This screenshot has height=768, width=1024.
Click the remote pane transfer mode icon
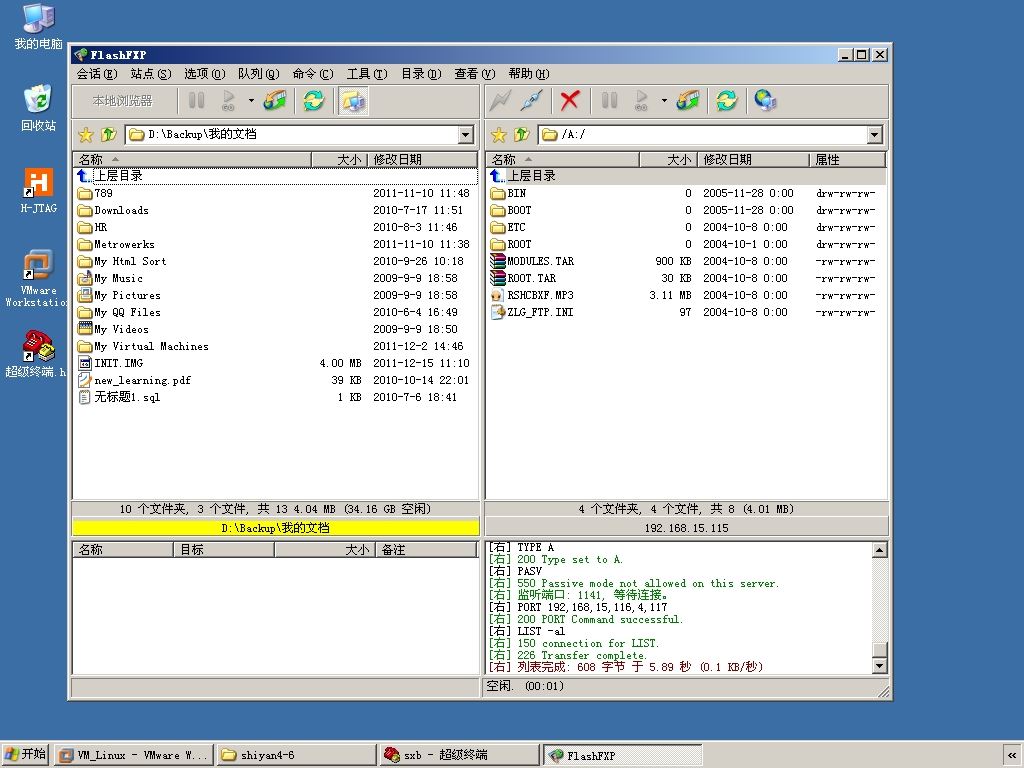[x=688, y=101]
